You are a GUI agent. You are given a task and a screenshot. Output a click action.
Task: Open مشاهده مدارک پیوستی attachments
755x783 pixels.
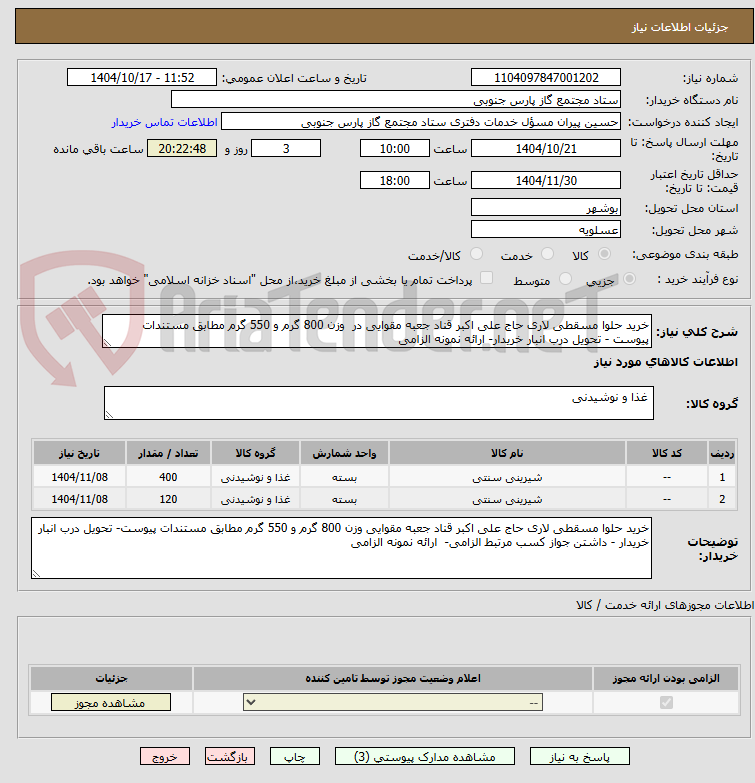[424, 757]
